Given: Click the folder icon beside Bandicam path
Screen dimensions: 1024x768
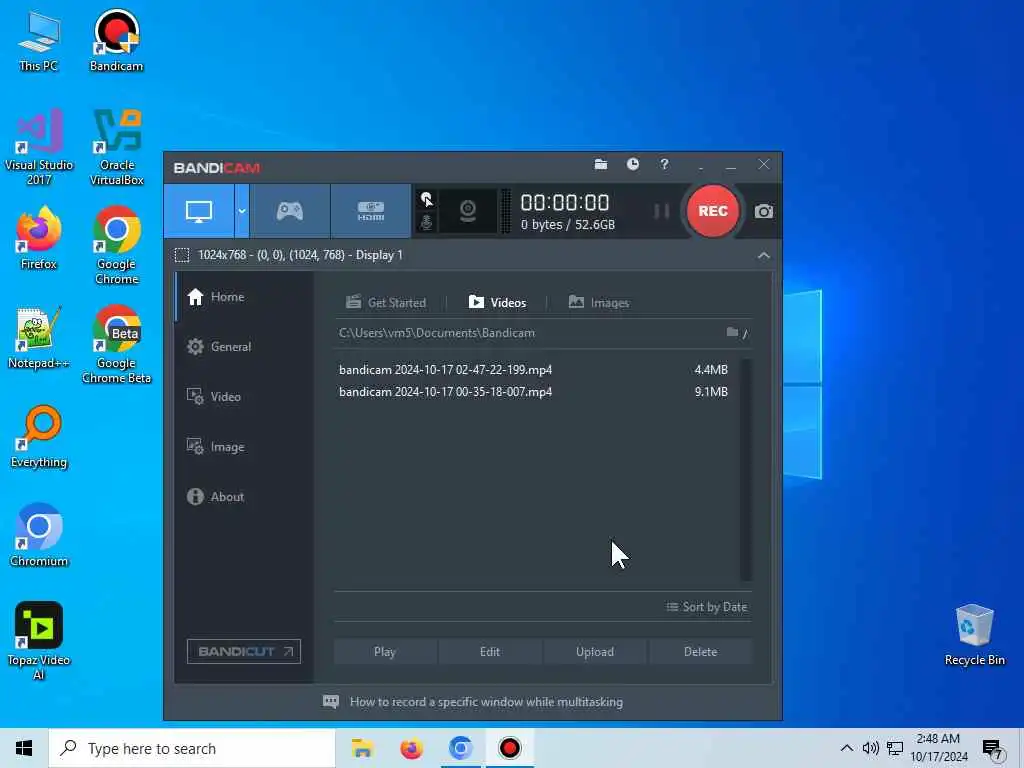Looking at the screenshot, I should [x=732, y=332].
